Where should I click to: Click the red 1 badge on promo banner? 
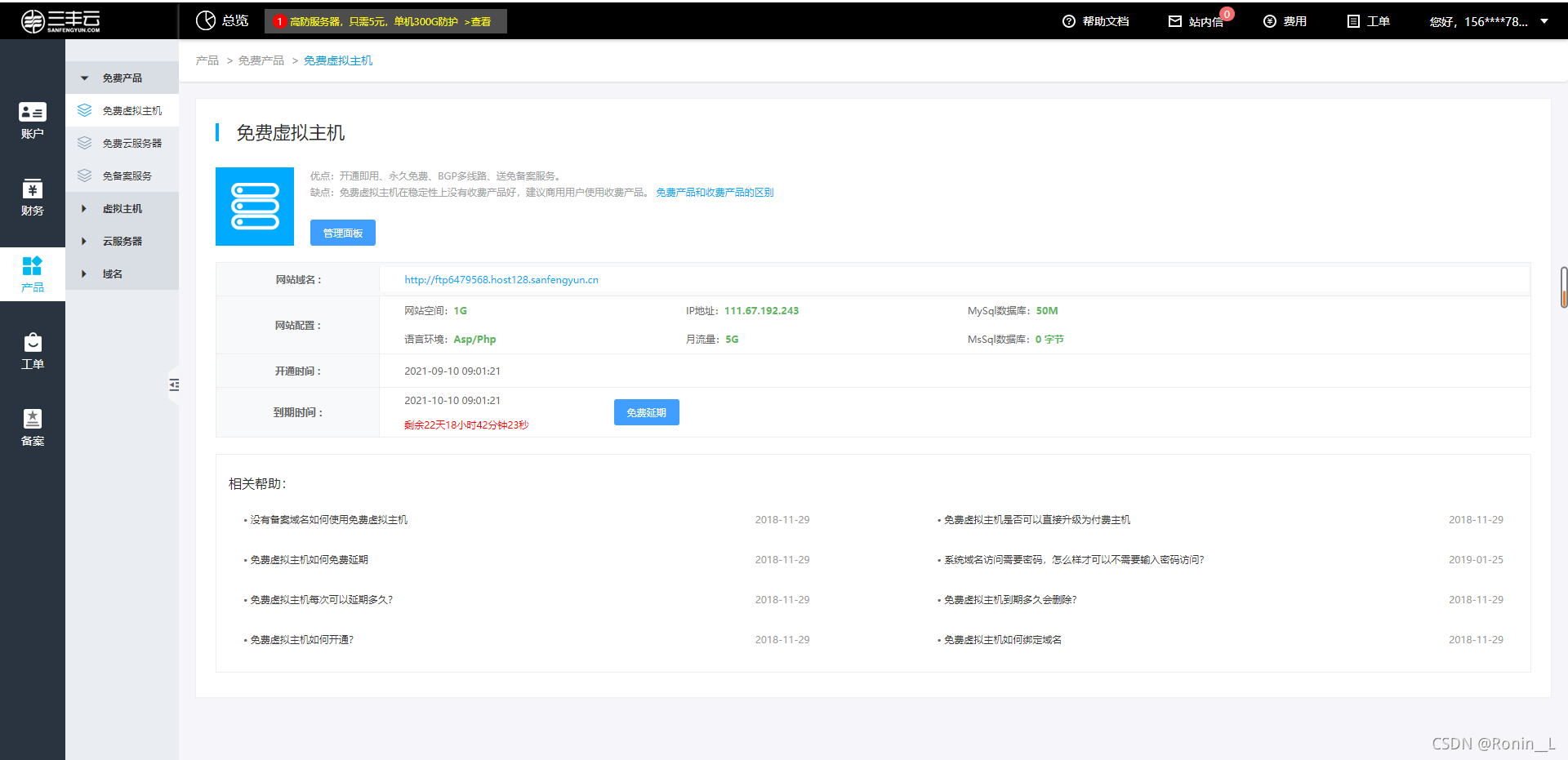279,21
